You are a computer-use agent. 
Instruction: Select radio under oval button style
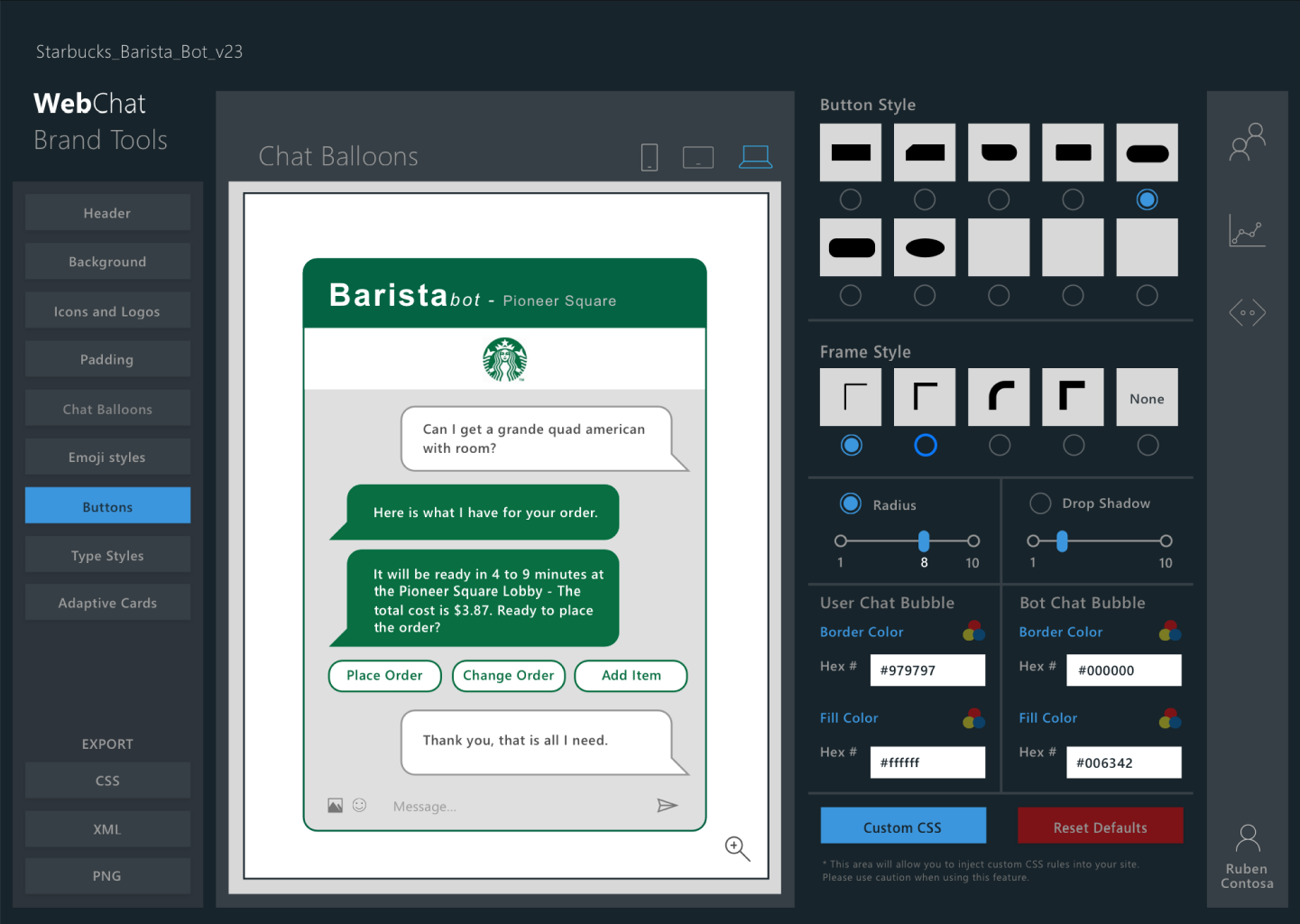(925, 295)
